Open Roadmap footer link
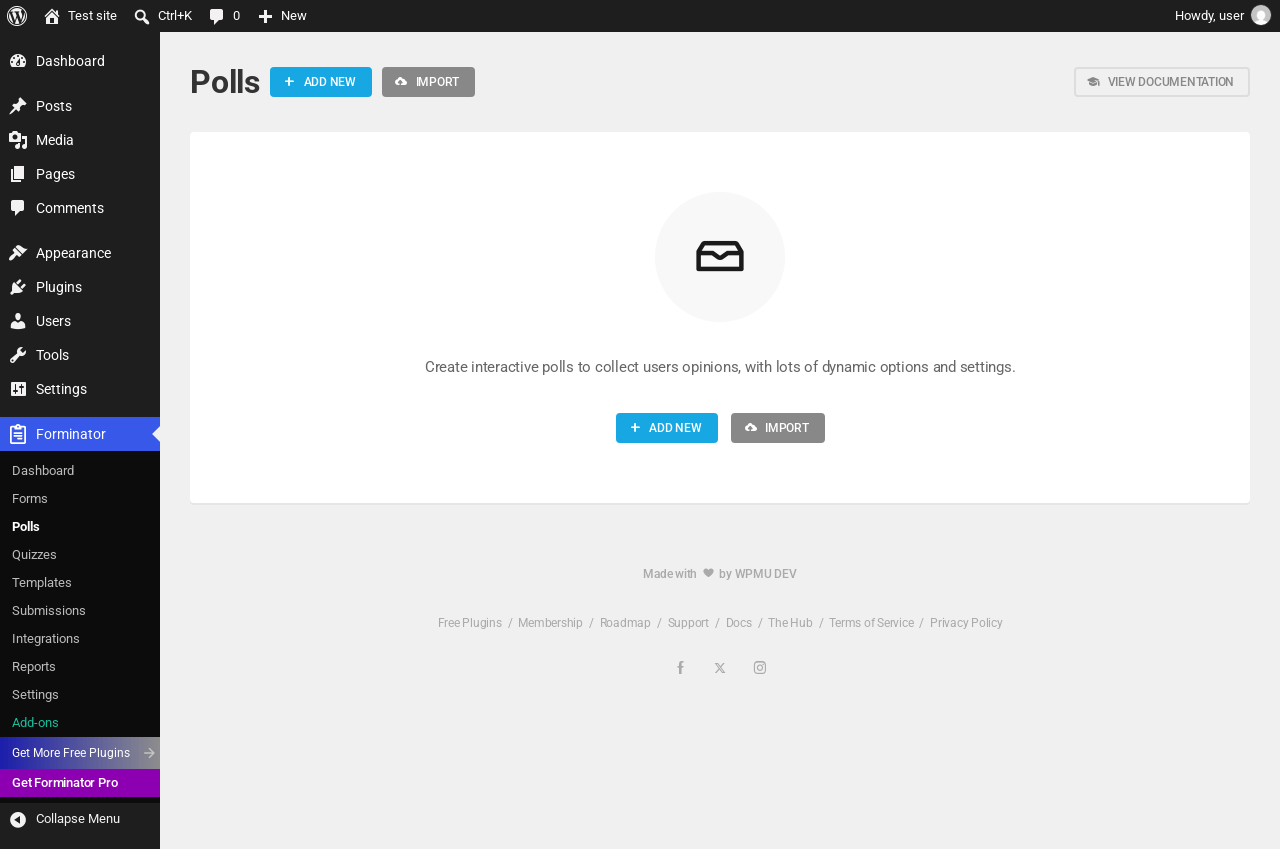This screenshot has height=849, width=1280. pyautogui.click(x=625, y=623)
